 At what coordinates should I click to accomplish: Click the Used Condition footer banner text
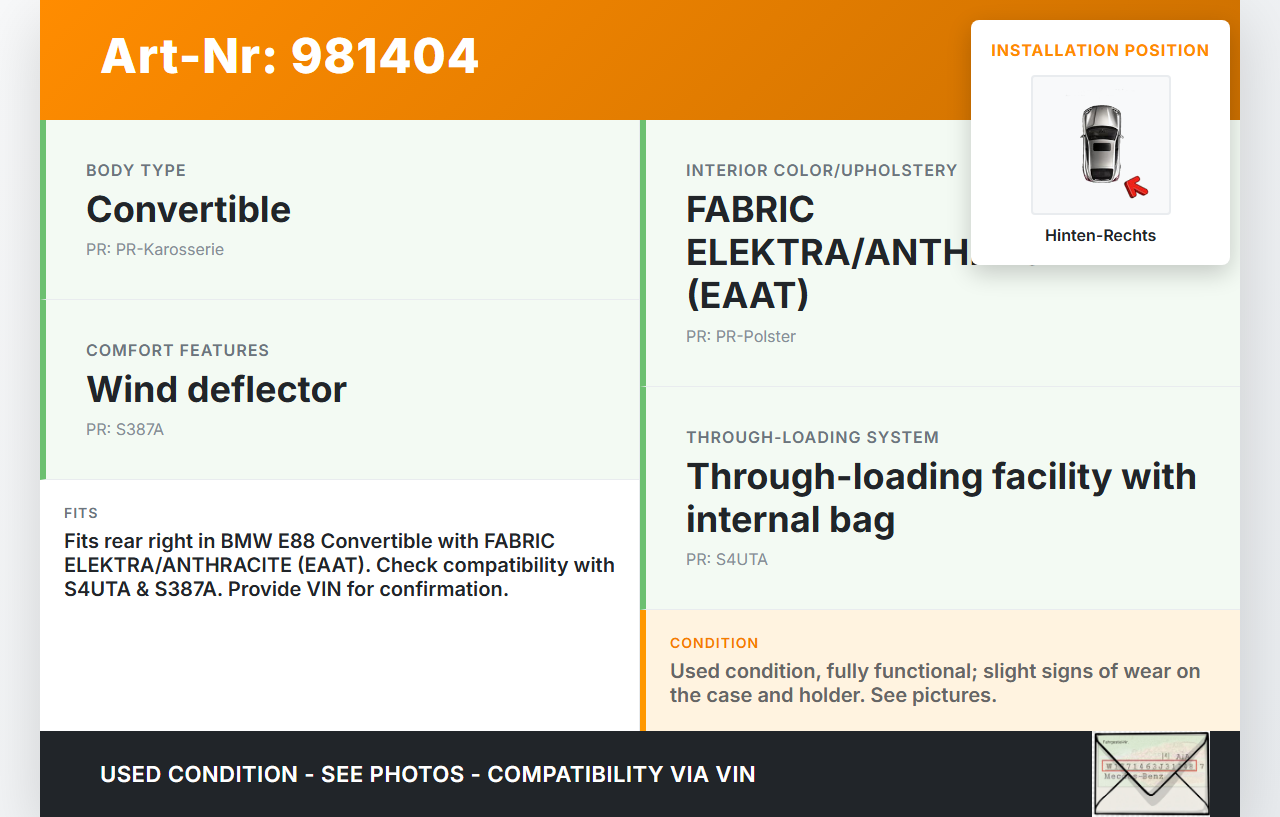click(428, 774)
